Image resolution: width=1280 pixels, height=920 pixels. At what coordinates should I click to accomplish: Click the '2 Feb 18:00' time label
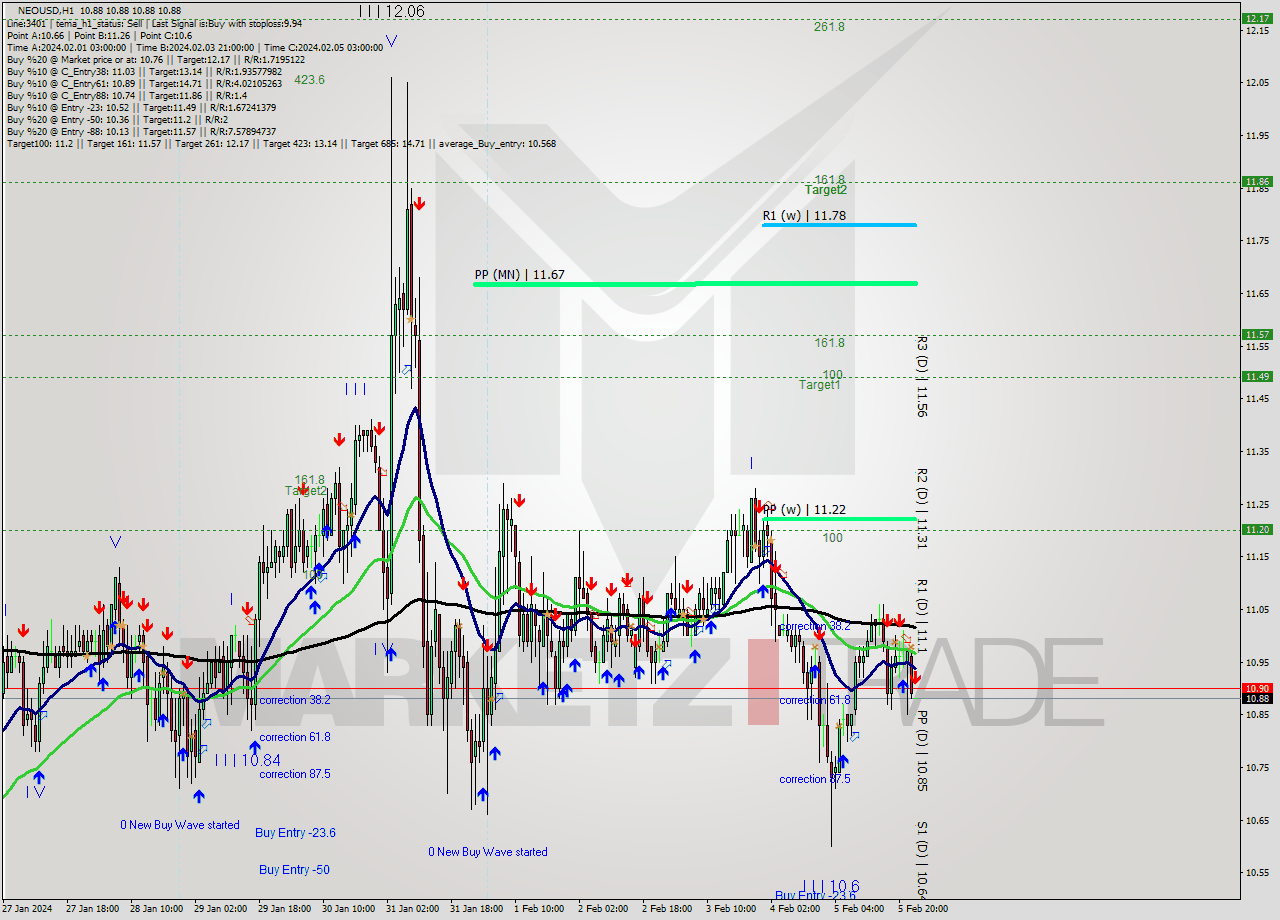point(667,909)
